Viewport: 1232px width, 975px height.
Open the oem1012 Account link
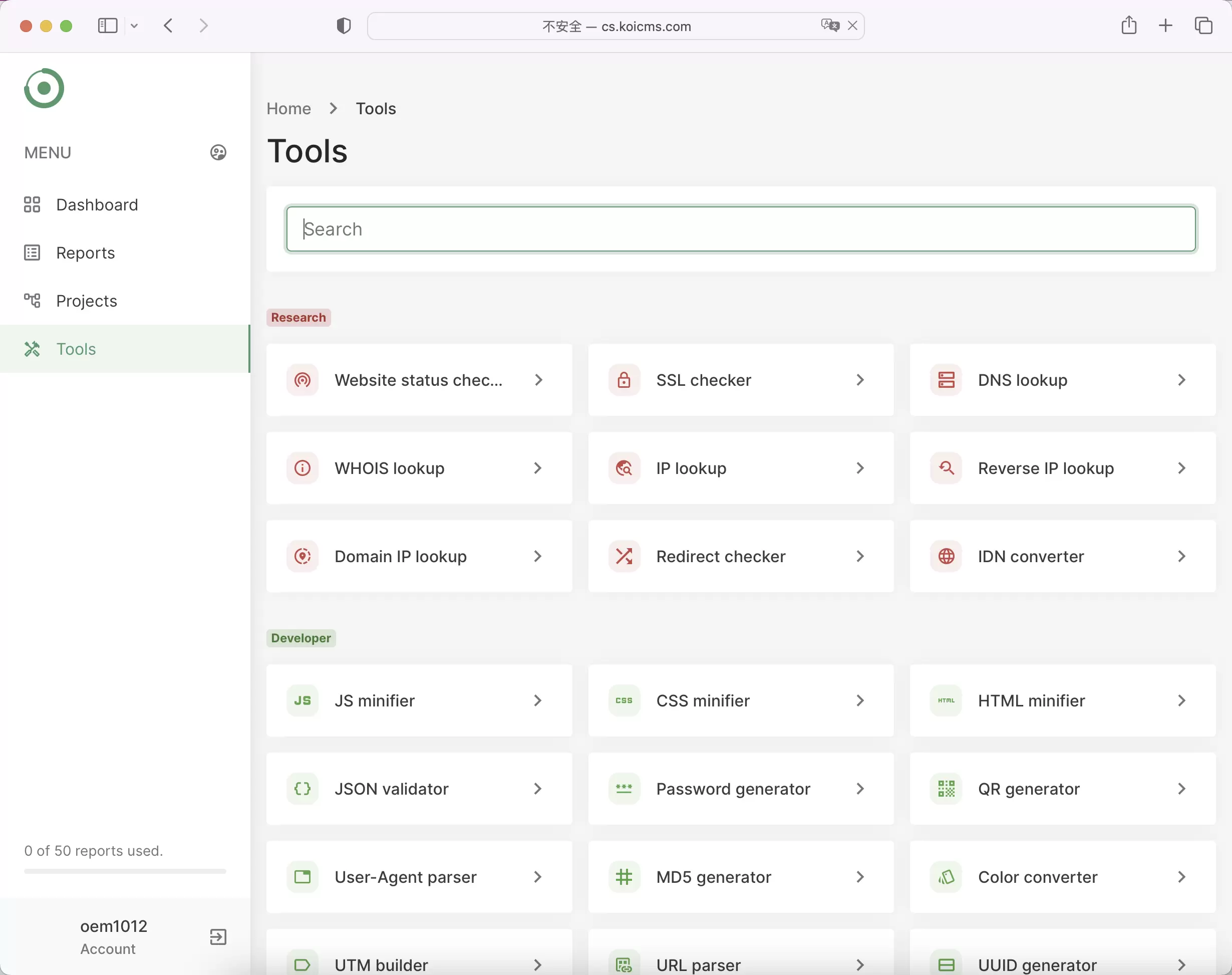coord(114,937)
